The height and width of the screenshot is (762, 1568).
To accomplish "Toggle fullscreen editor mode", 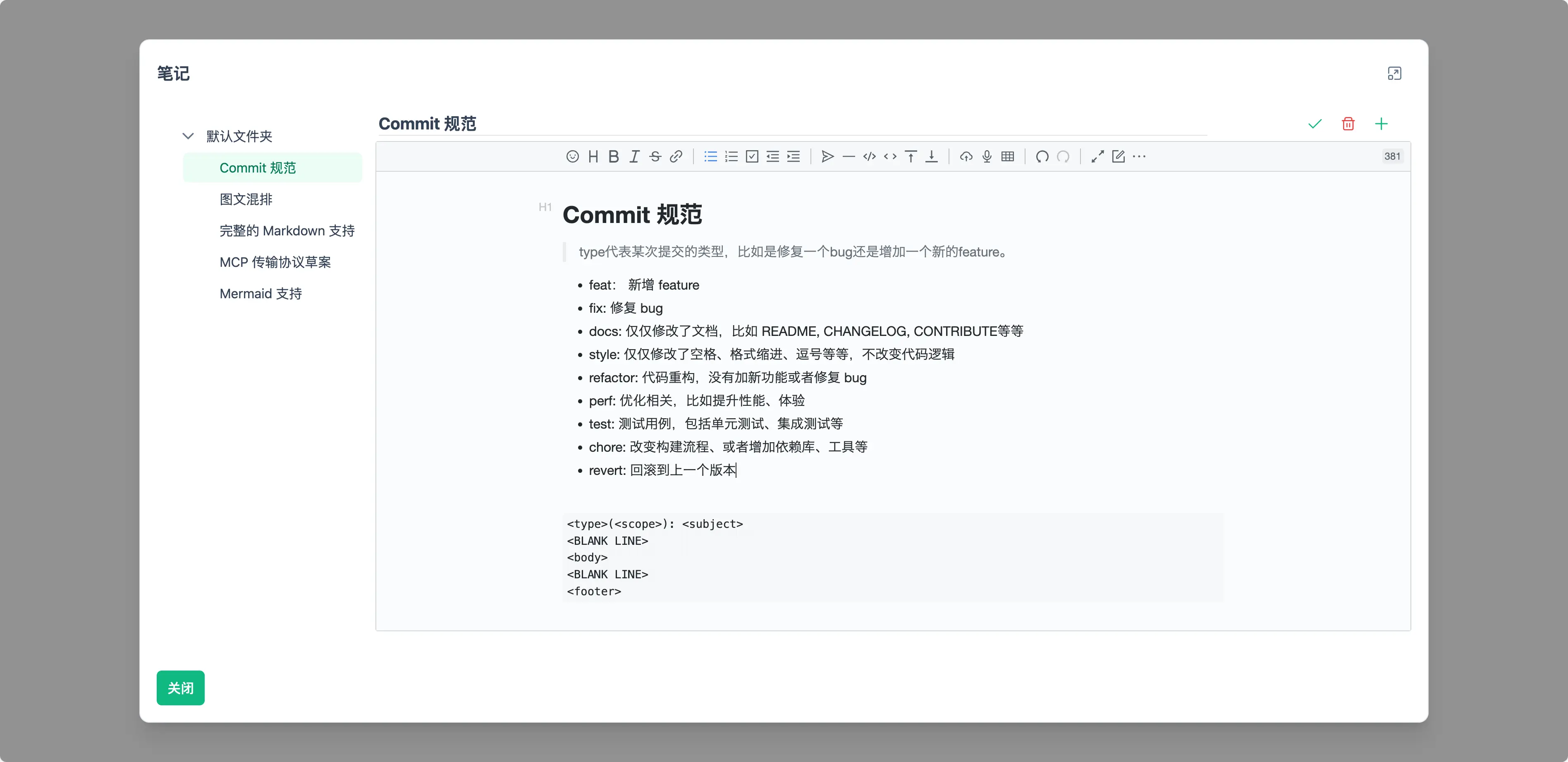I will click(x=1097, y=156).
